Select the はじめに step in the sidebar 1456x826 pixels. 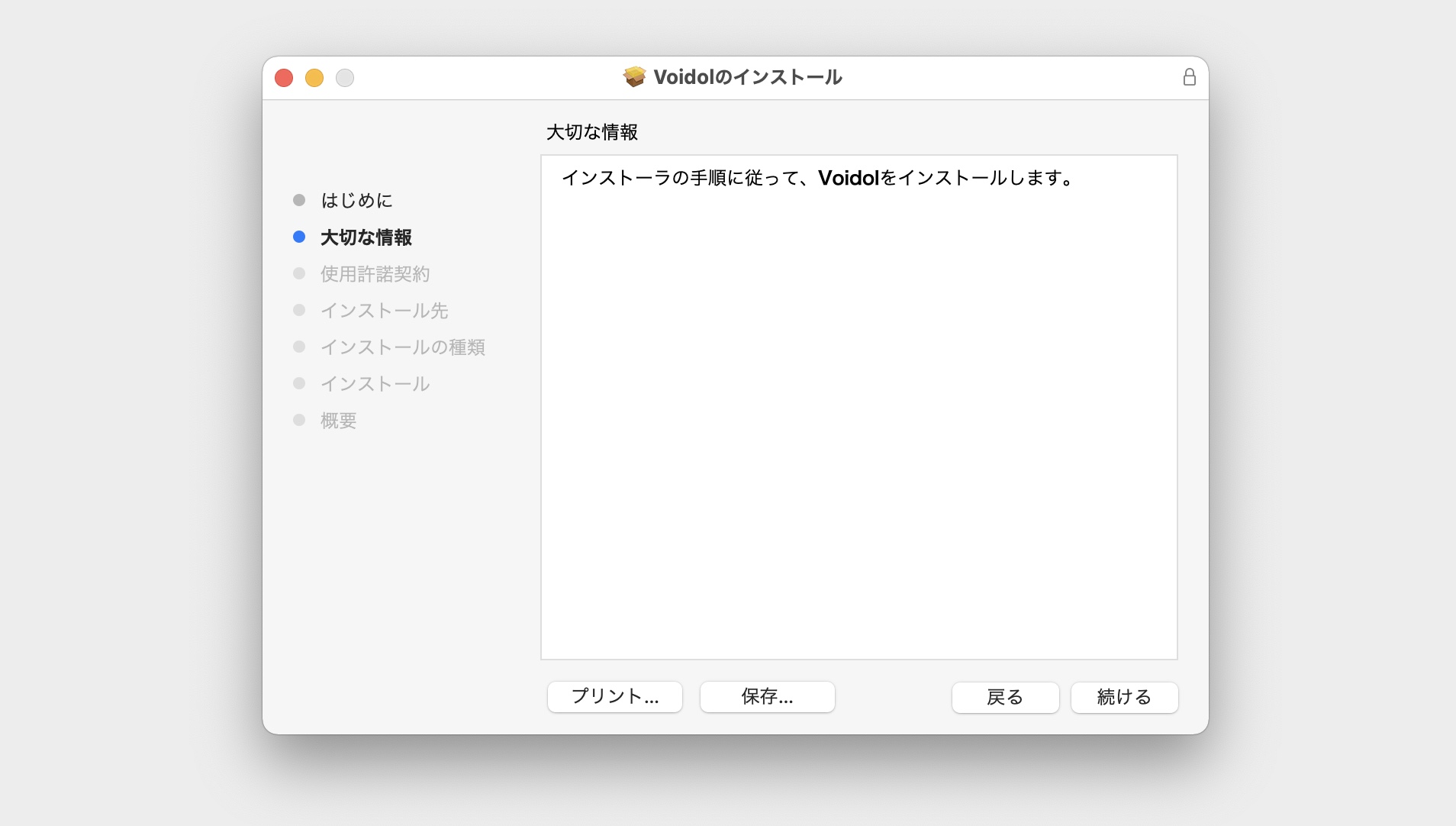357,200
